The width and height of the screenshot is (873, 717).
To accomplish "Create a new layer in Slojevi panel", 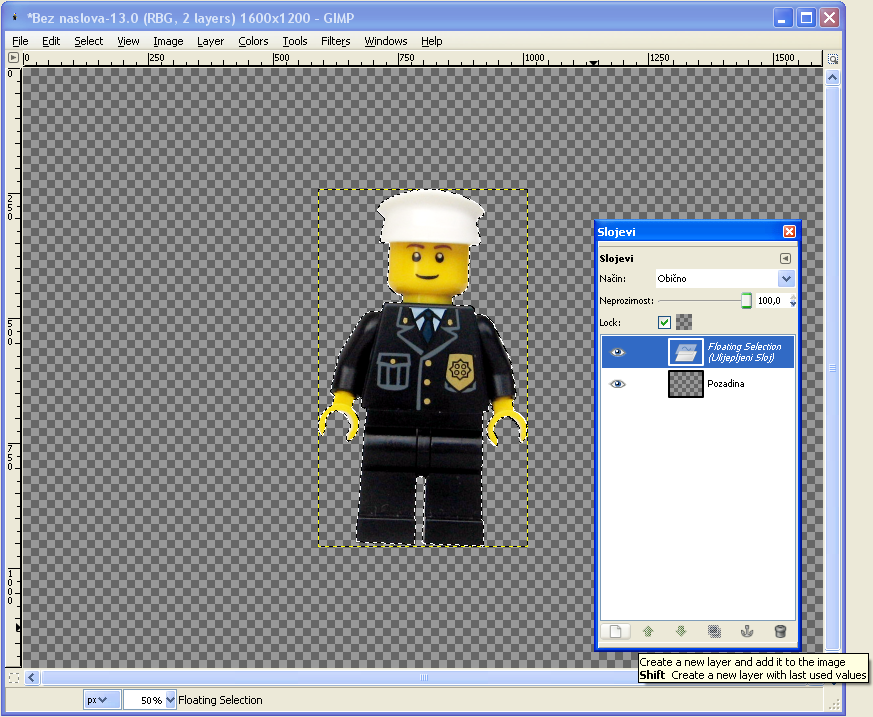I will [615, 632].
